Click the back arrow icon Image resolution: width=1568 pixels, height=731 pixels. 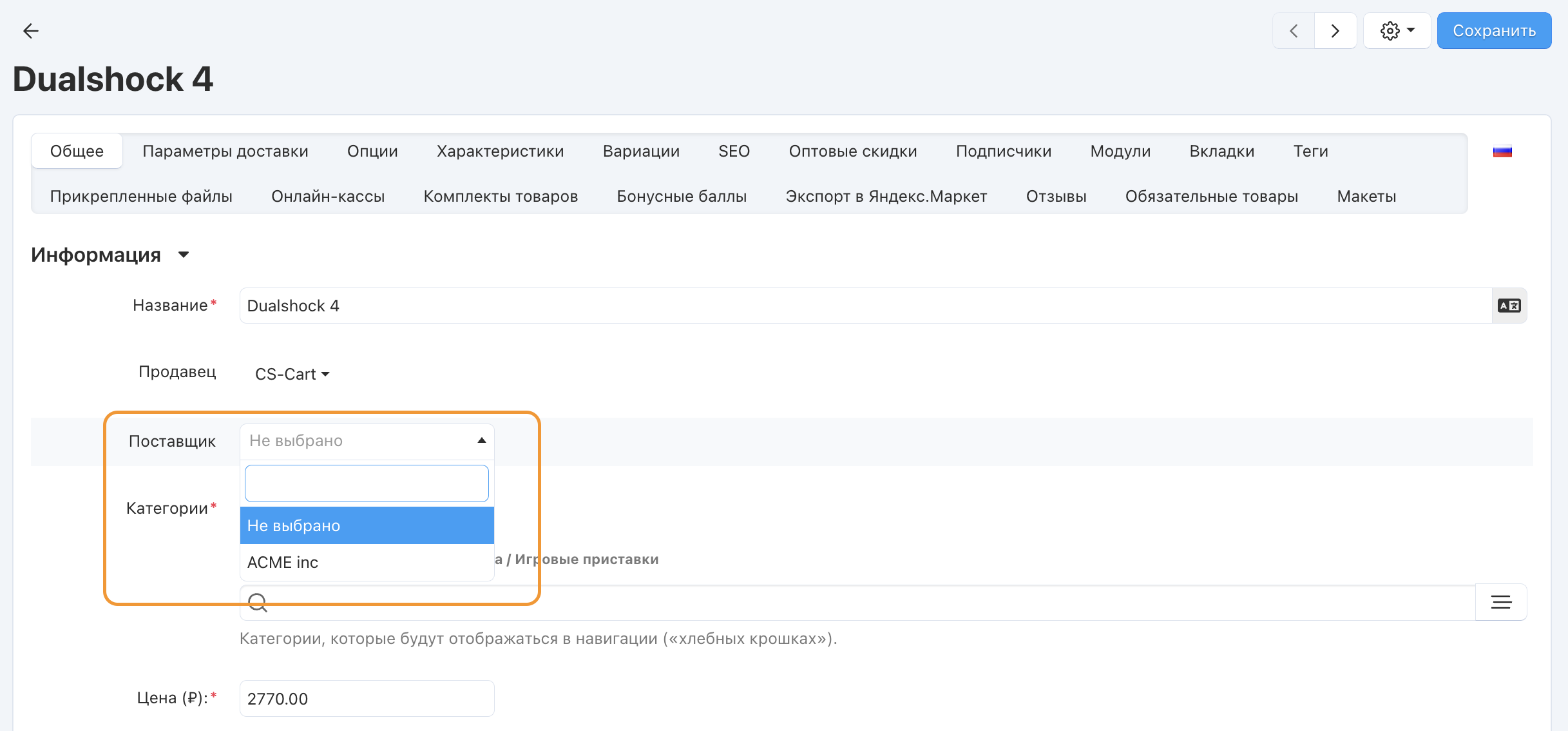(x=30, y=31)
